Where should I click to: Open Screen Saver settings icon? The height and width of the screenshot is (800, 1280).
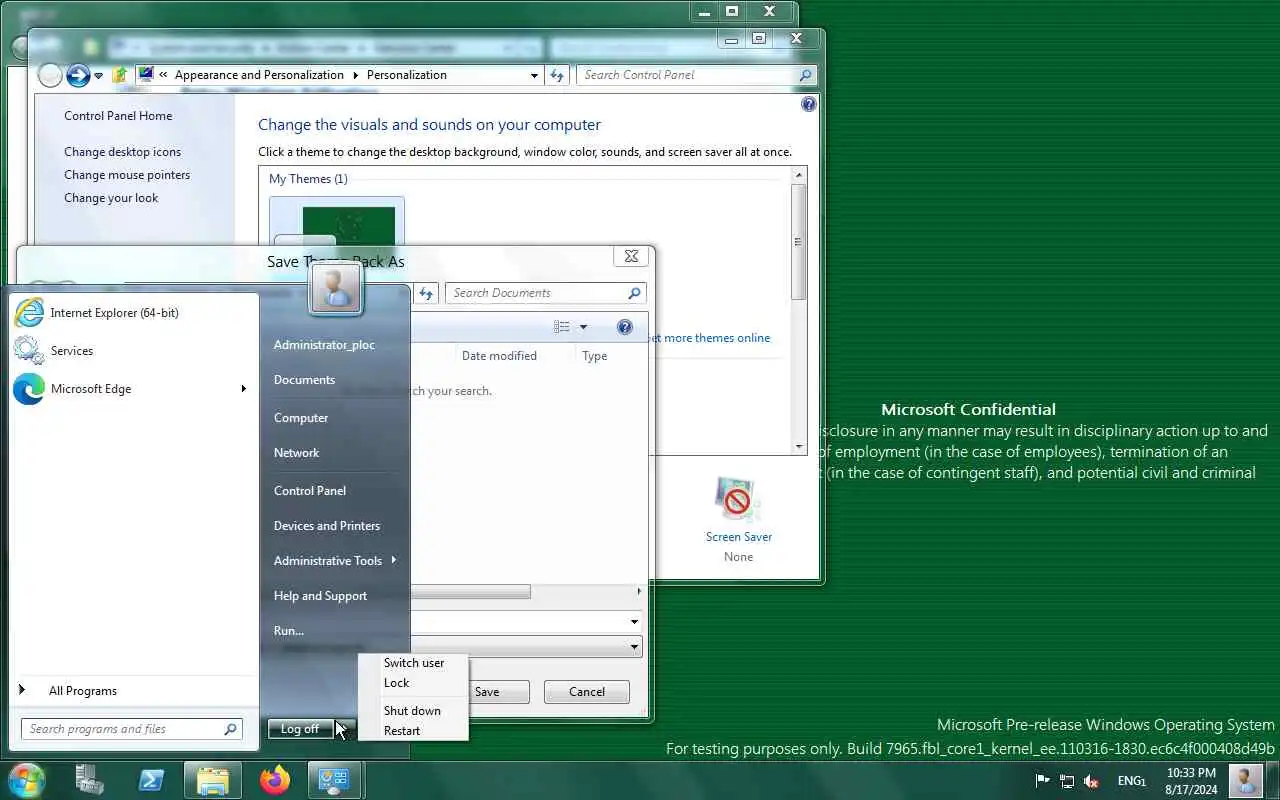pyautogui.click(x=738, y=499)
